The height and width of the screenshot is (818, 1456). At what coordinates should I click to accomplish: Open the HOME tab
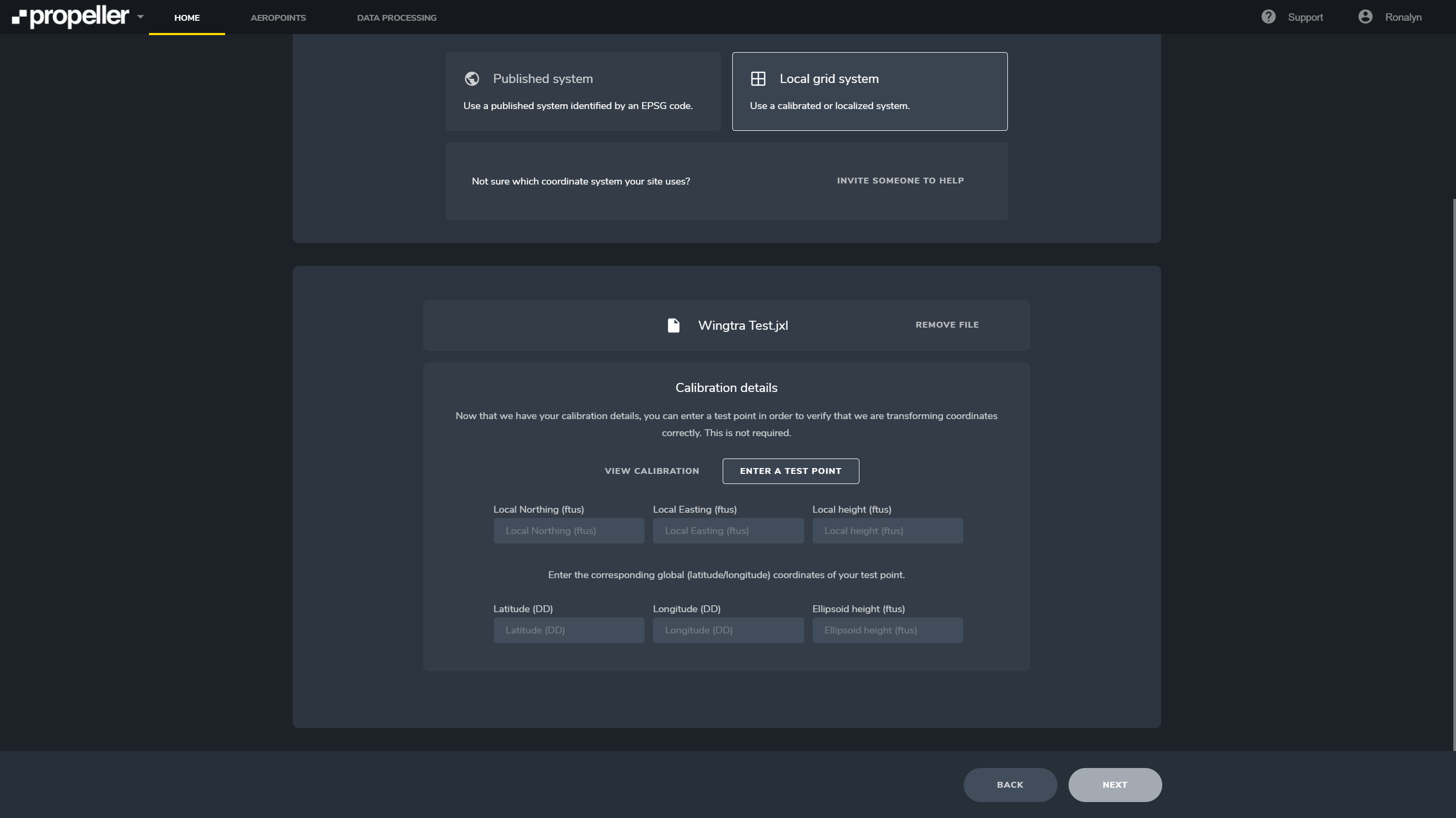pos(186,18)
